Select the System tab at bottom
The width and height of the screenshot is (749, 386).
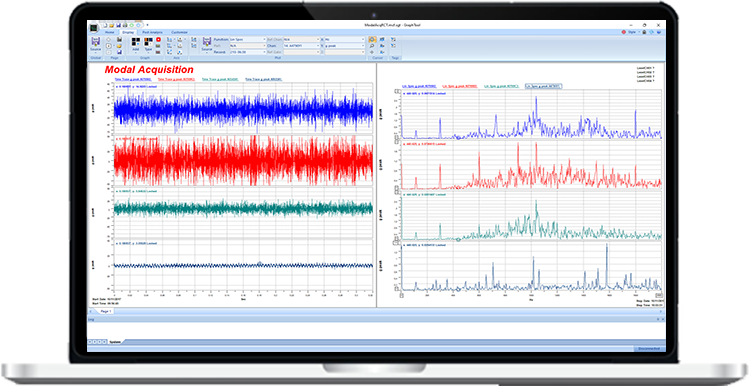[115, 342]
